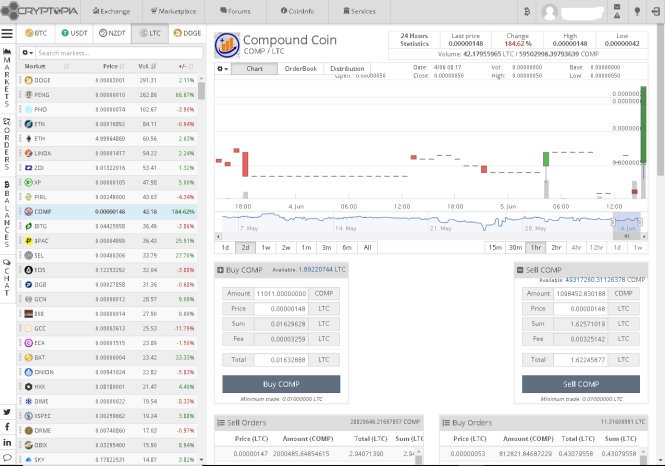Open the market list settings gear dropdown
The image size is (665, 466).
(x=27, y=53)
